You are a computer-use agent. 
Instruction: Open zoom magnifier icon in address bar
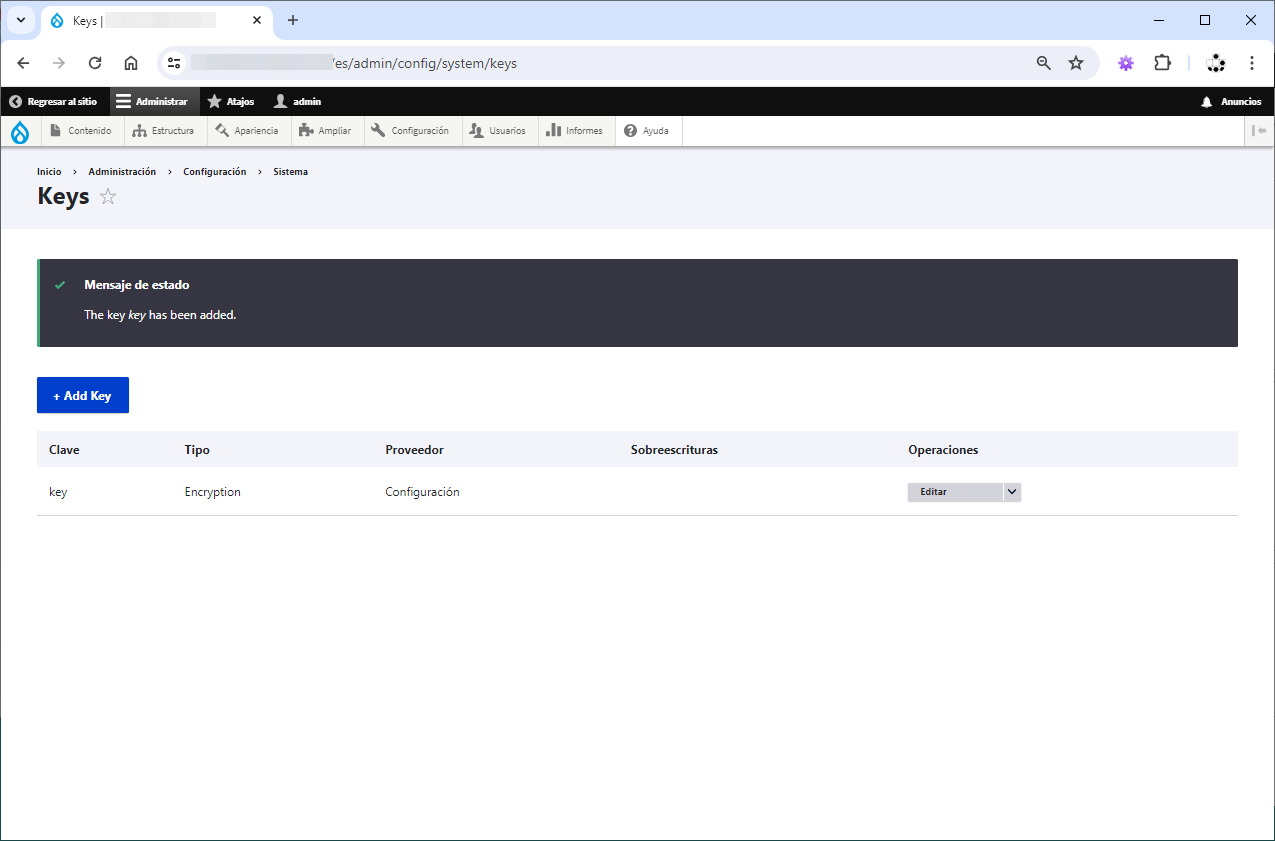pyautogui.click(x=1044, y=63)
